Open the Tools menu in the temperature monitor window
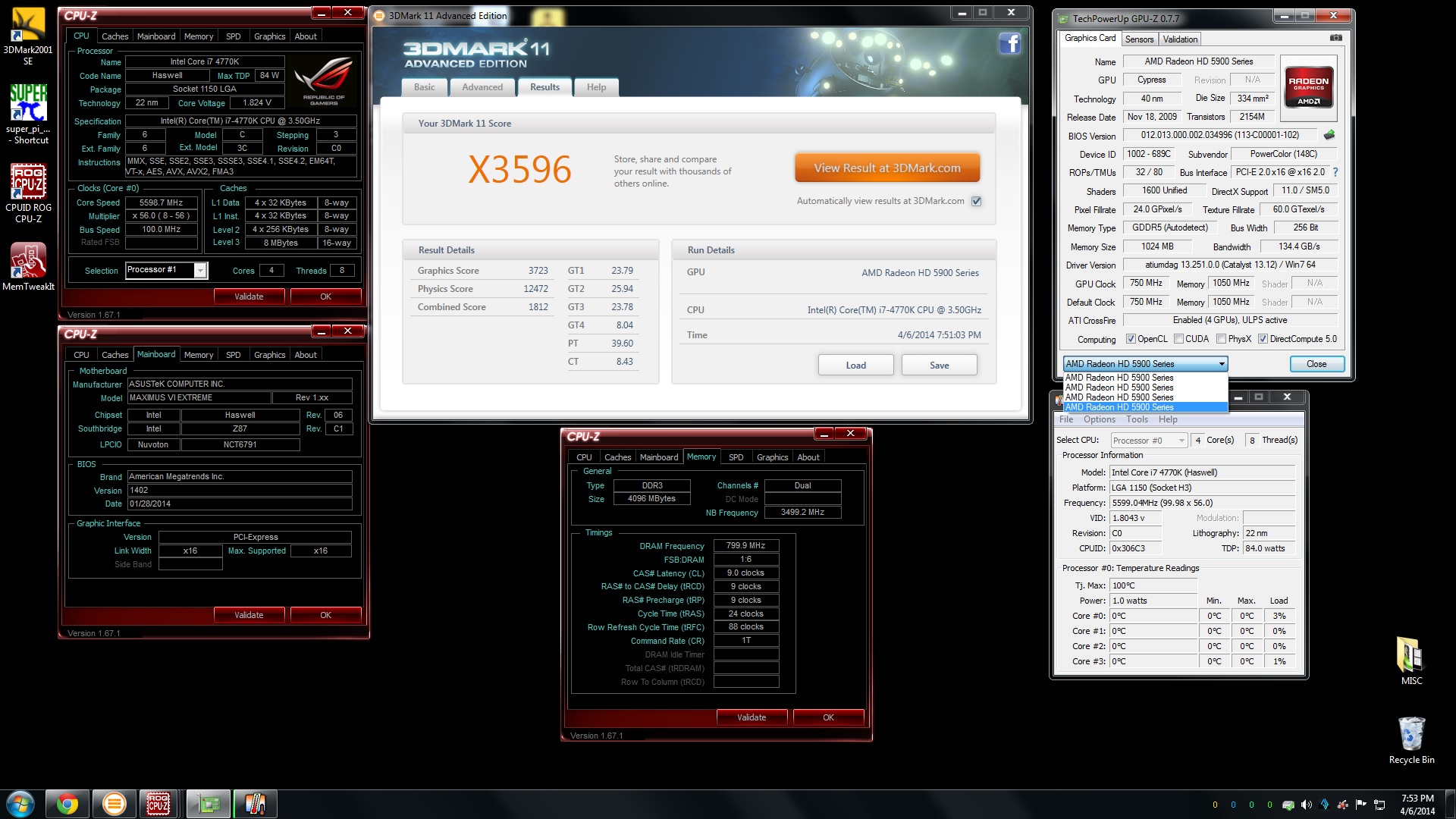The image size is (1456, 819). [x=1137, y=419]
